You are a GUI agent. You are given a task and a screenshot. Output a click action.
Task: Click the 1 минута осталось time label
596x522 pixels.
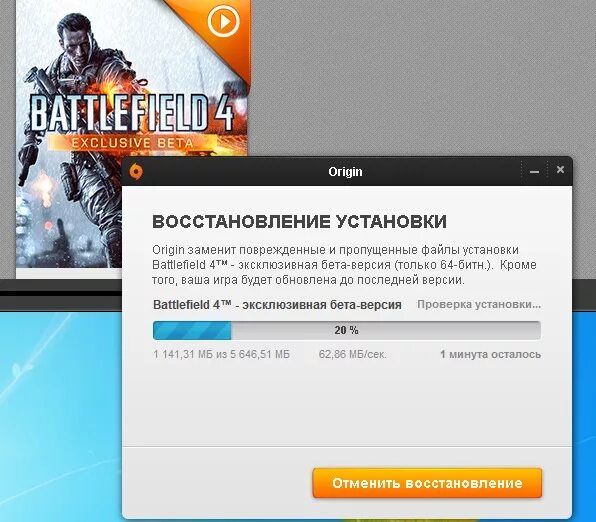(x=490, y=354)
